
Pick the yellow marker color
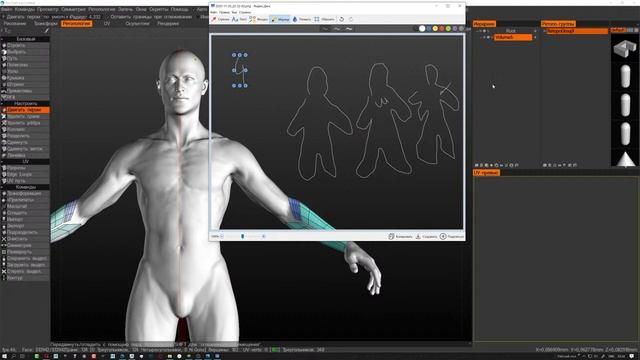[x=435, y=29]
